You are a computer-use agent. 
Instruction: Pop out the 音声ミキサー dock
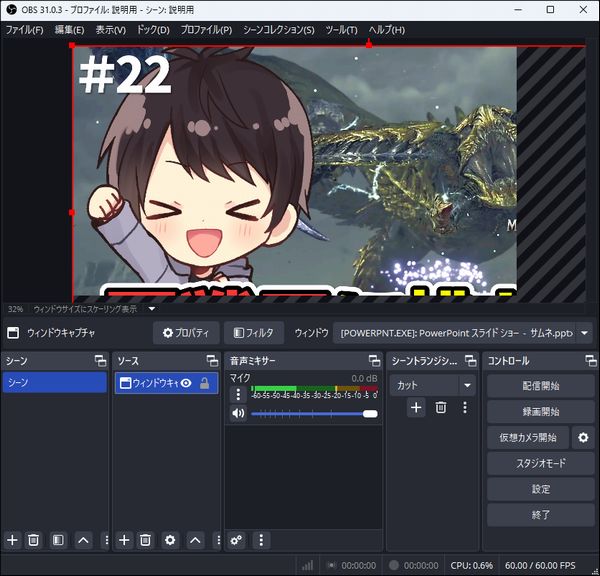coord(375,361)
